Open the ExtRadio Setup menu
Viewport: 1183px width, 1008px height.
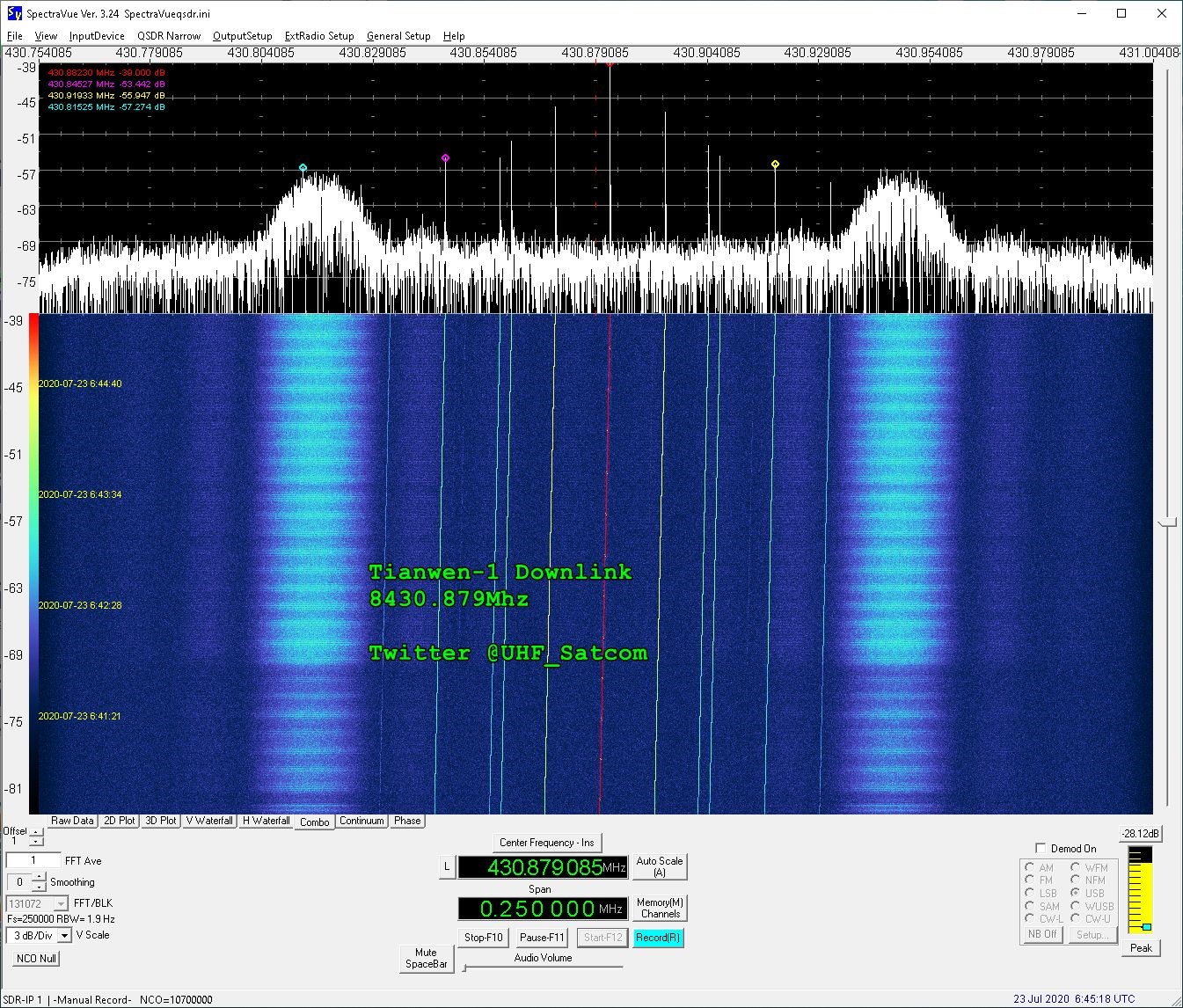pos(319,36)
